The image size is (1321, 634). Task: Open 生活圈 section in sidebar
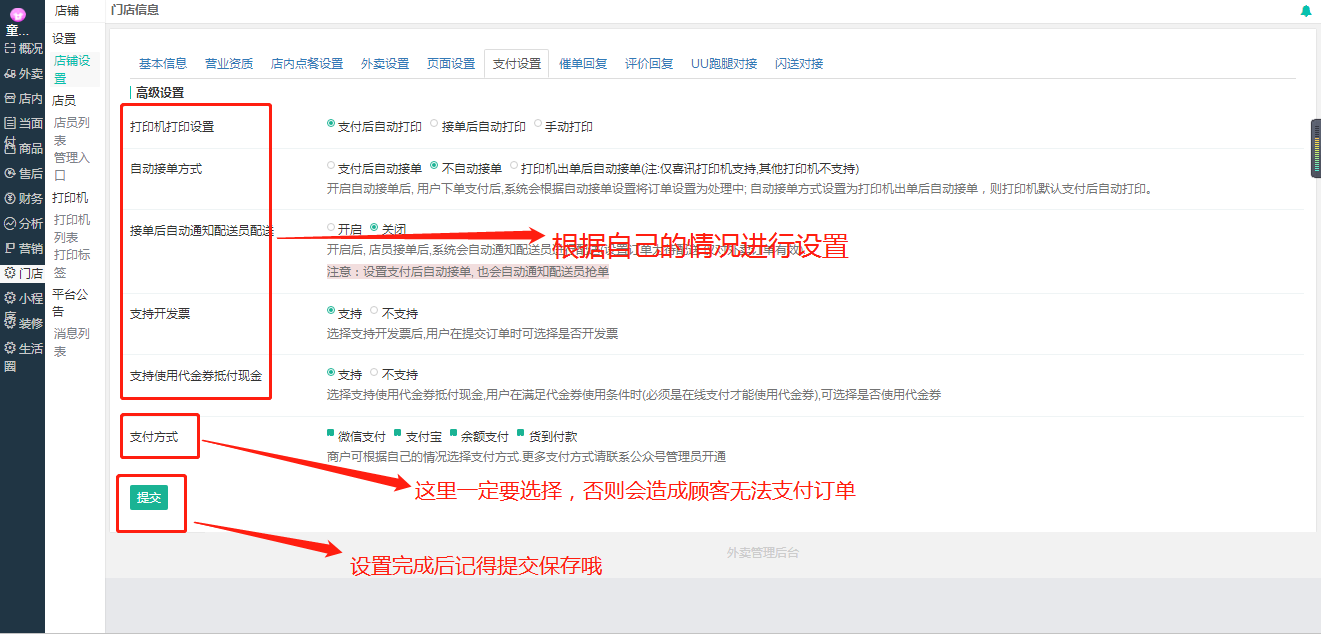coord(23,356)
